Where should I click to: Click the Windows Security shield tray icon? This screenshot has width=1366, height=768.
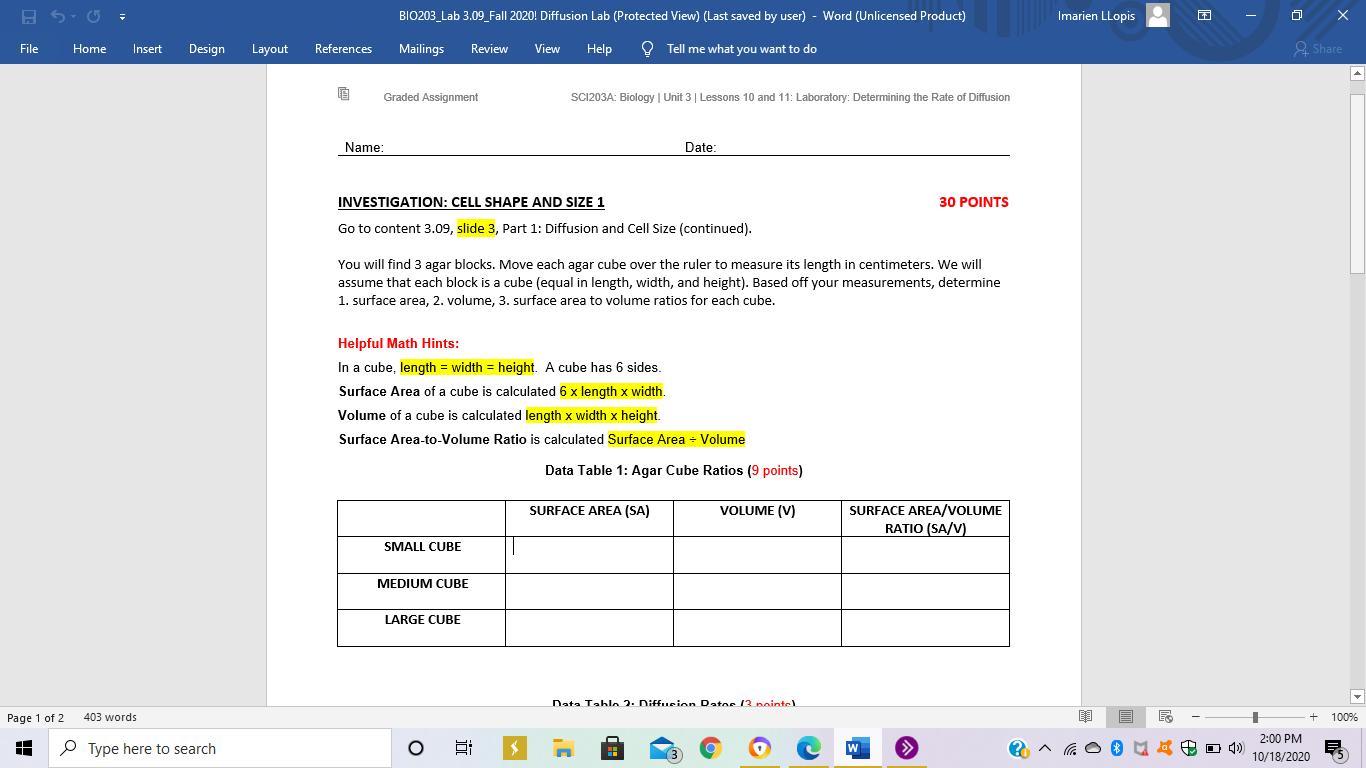pyautogui.click(x=1189, y=748)
